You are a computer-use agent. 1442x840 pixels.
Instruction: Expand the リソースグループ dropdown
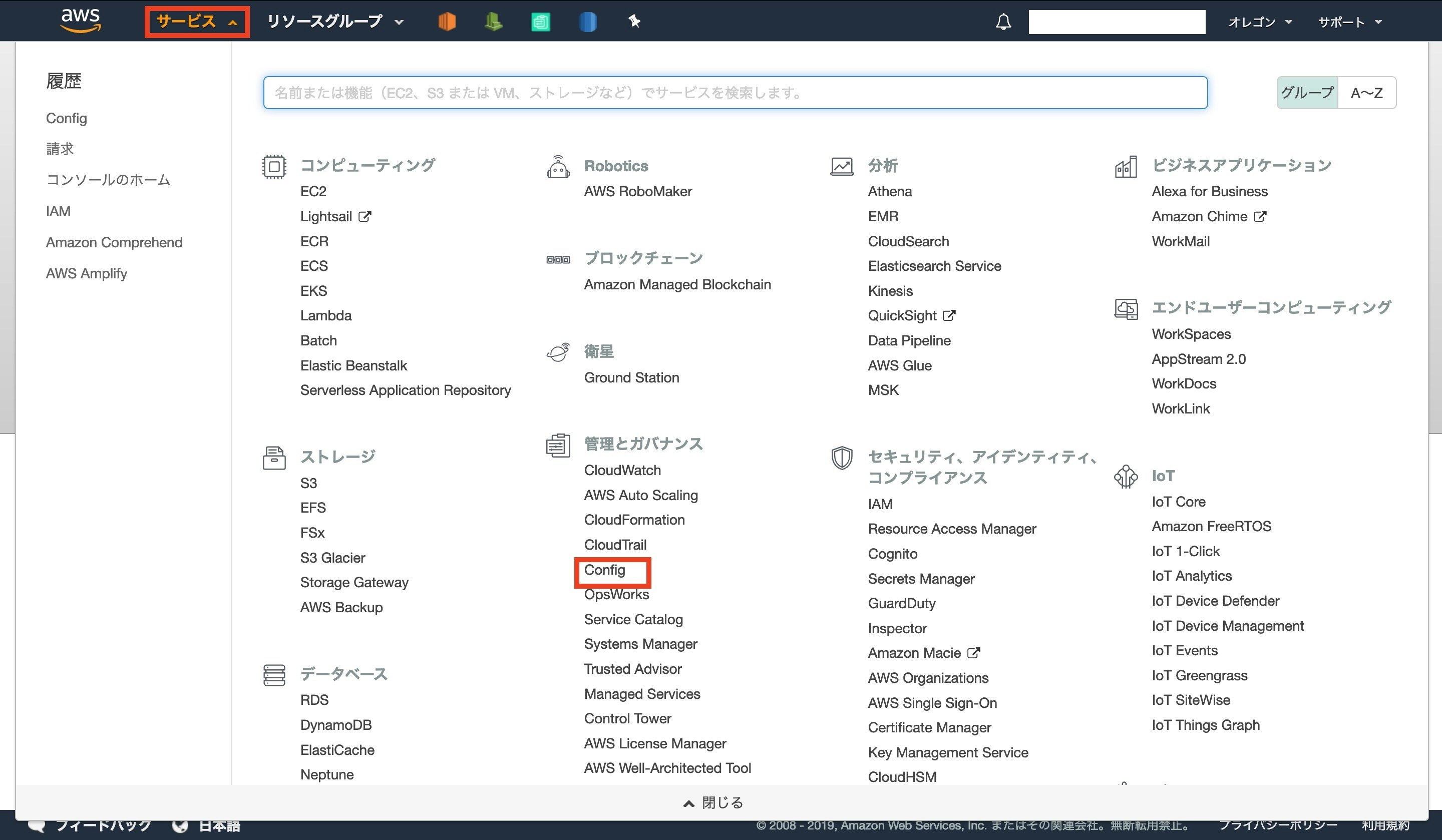coord(335,22)
